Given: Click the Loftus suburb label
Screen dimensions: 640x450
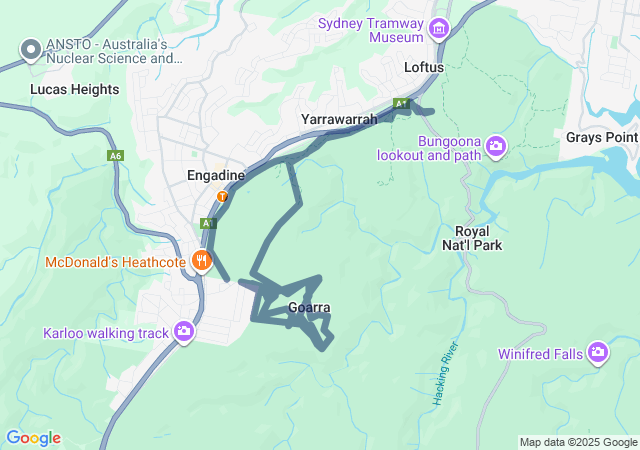Looking at the screenshot, I should [424, 67].
